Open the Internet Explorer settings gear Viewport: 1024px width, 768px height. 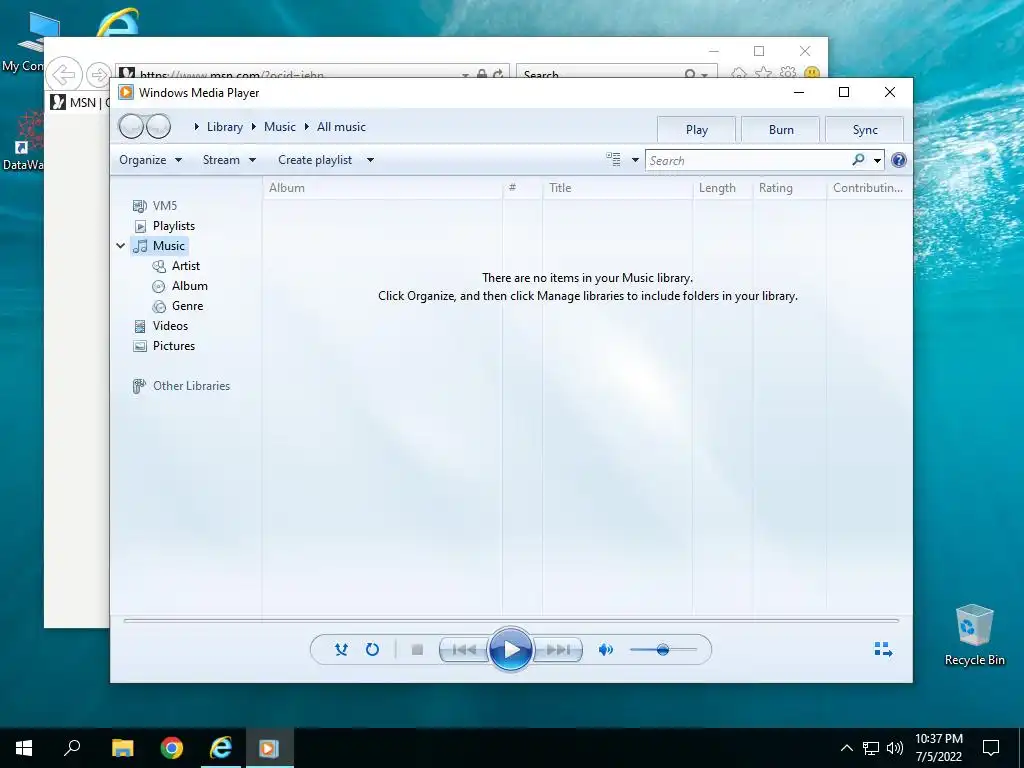pos(788,73)
